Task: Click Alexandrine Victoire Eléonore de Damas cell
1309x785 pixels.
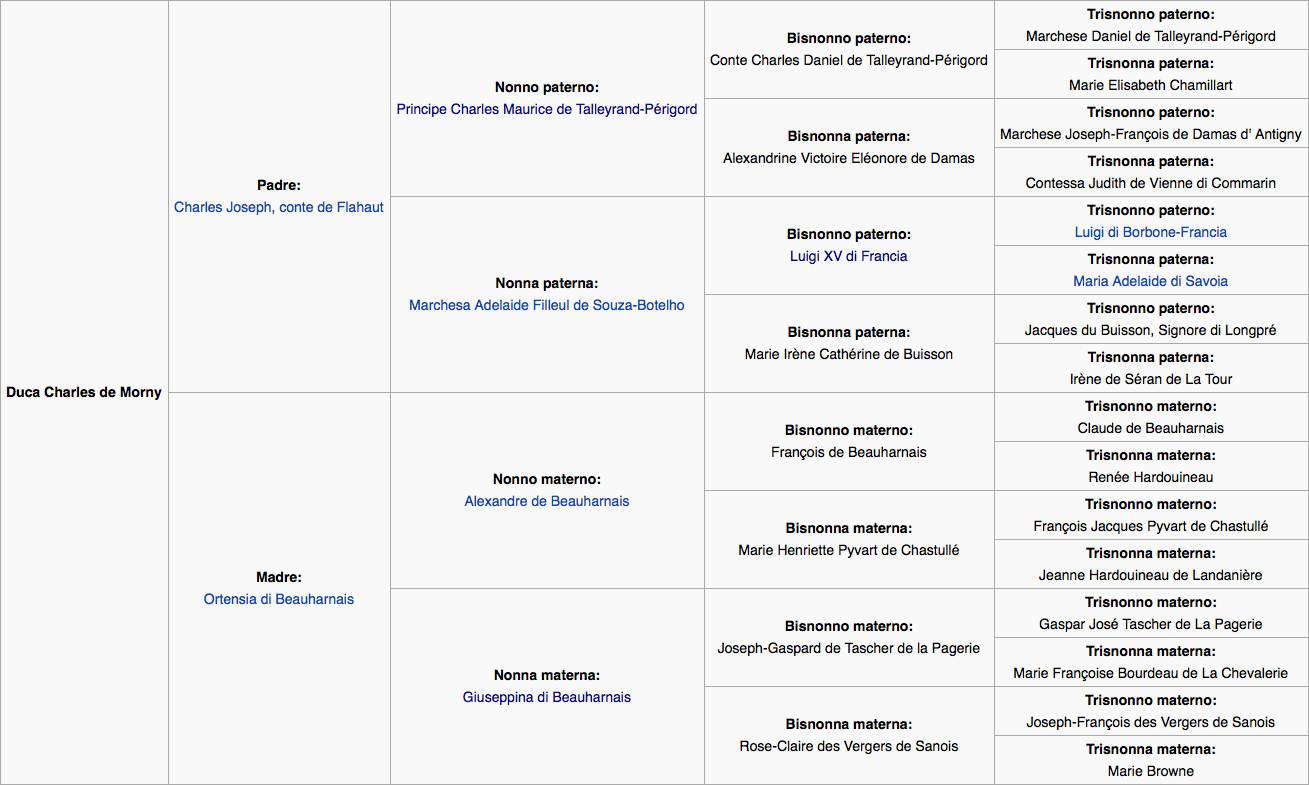Action: coord(848,158)
